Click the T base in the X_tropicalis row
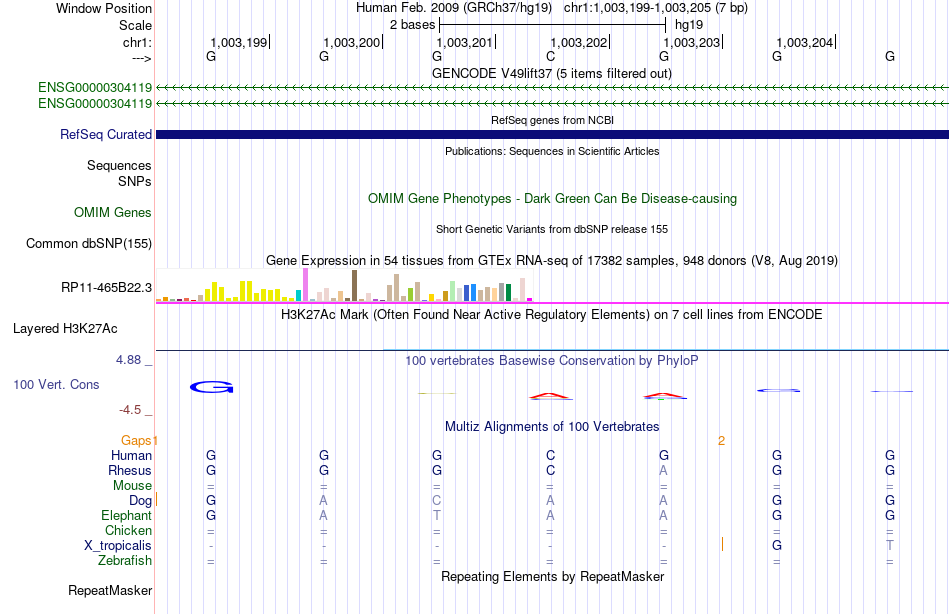This screenshot has width=950, height=614. 890,546
